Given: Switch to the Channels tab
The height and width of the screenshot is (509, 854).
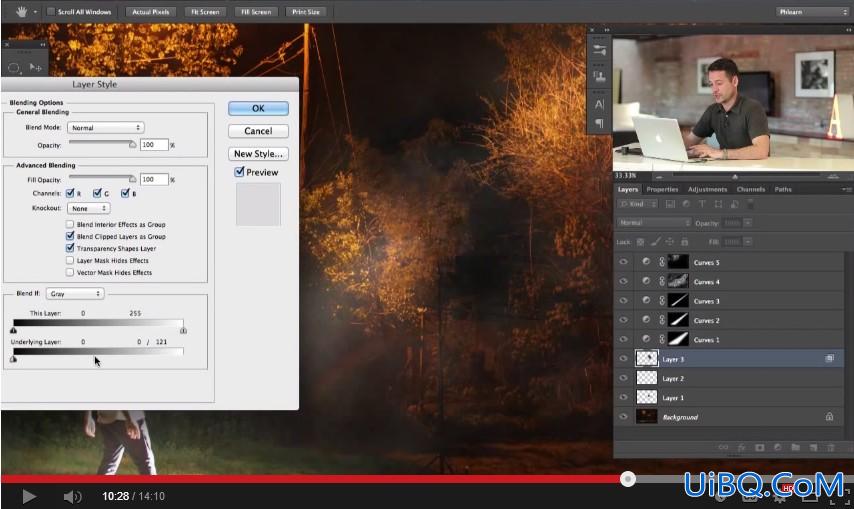Looking at the screenshot, I should (751, 189).
